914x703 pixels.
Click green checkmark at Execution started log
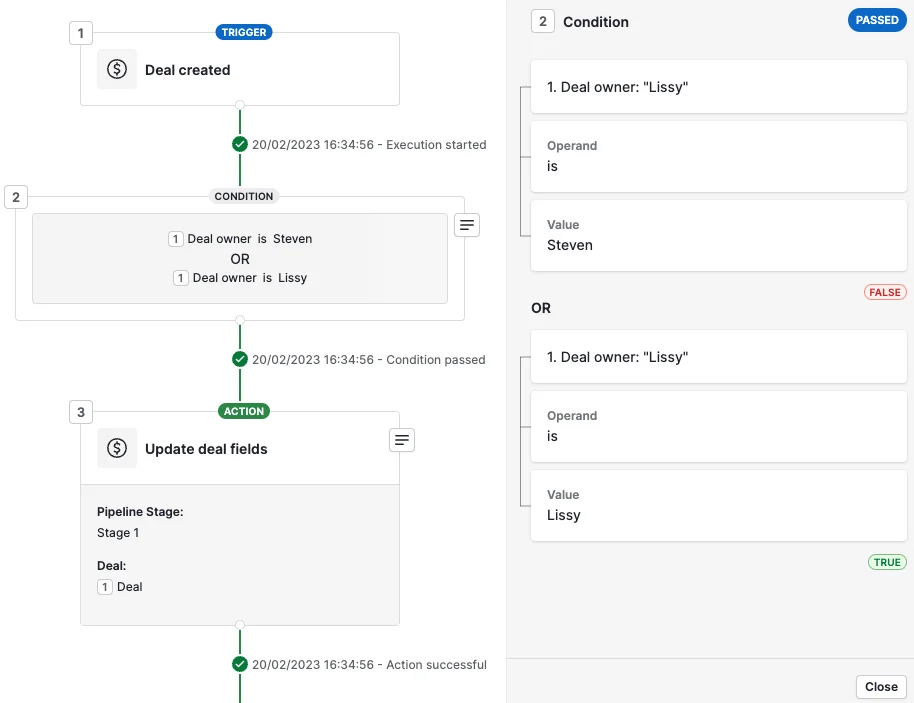point(240,144)
